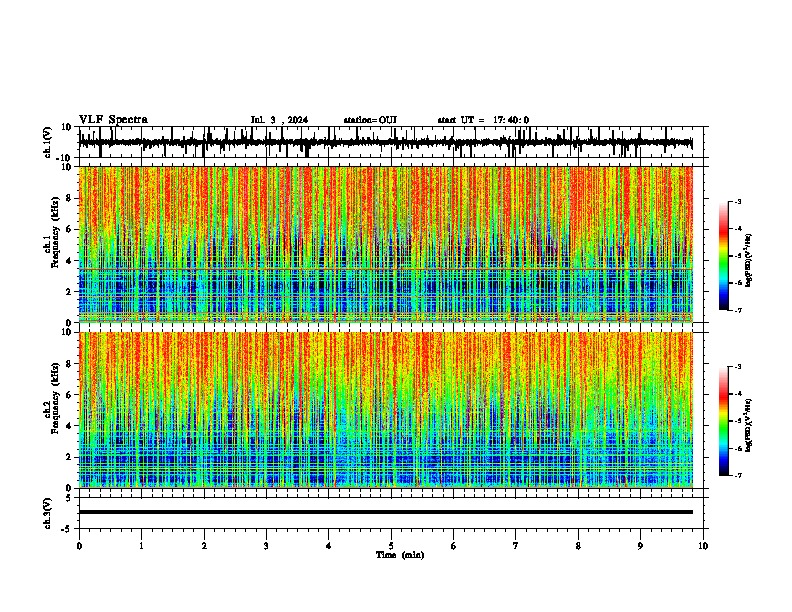Click the "7" tick on the time axis
The height and width of the screenshot is (612, 792).
click(516, 546)
